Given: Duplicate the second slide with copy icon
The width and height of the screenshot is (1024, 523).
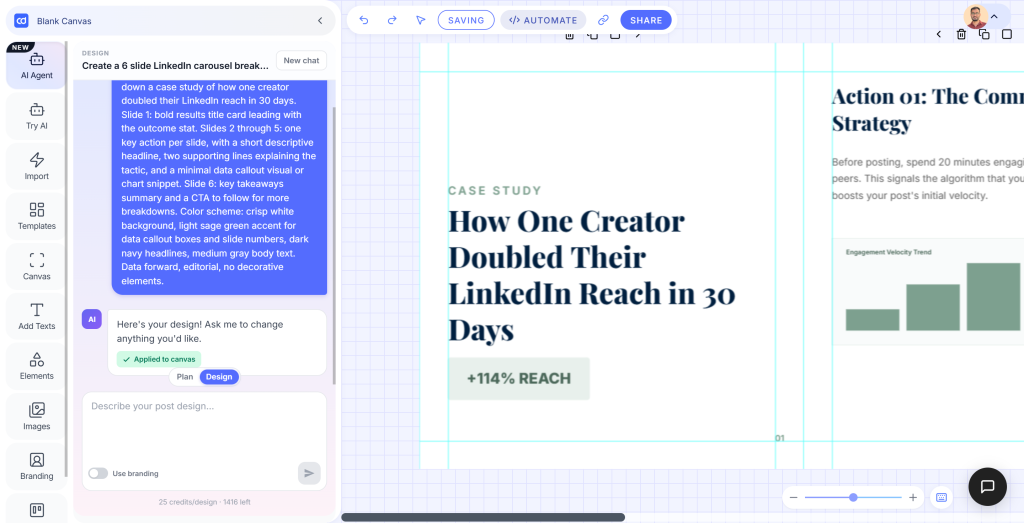Looking at the screenshot, I should (984, 34).
